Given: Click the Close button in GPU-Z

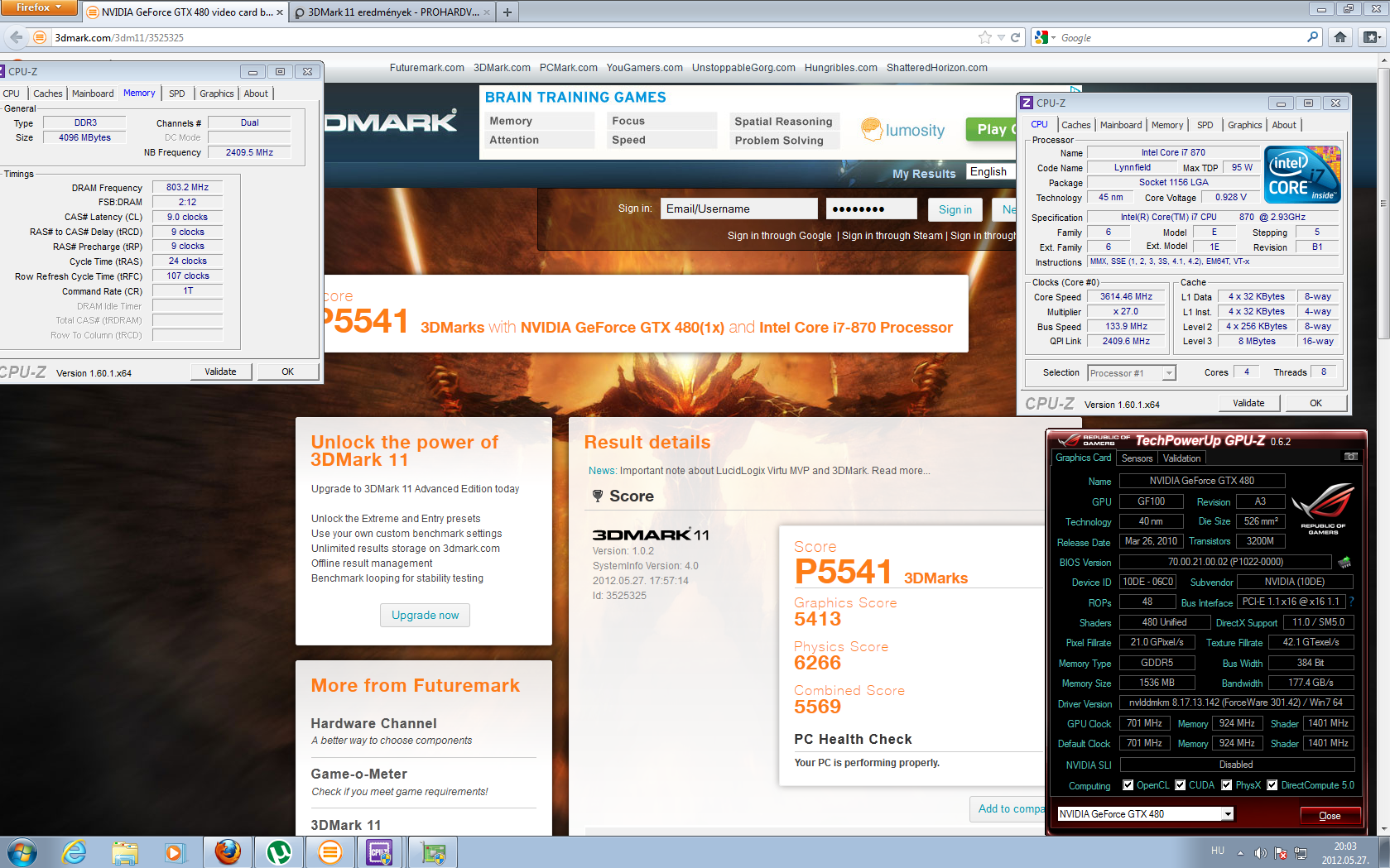Looking at the screenshot, I should pyautogui.click(x=1330, y=815).
